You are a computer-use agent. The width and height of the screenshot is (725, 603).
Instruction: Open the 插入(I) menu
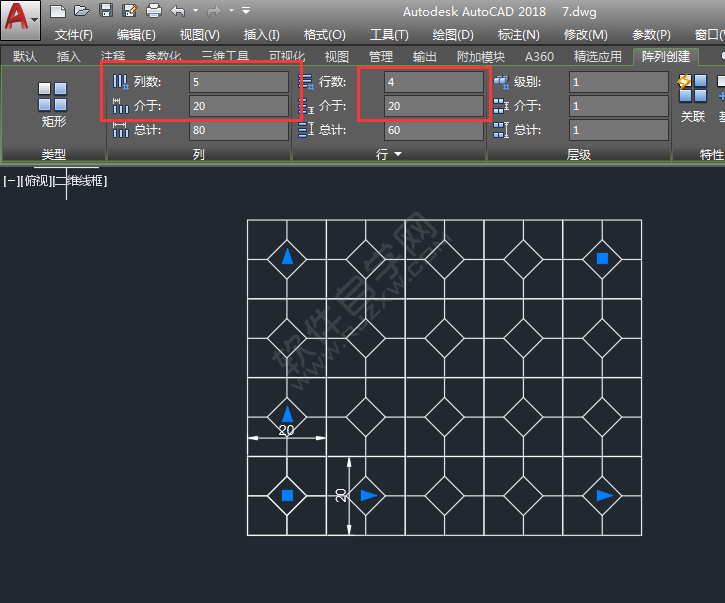(x=261, y=35)
